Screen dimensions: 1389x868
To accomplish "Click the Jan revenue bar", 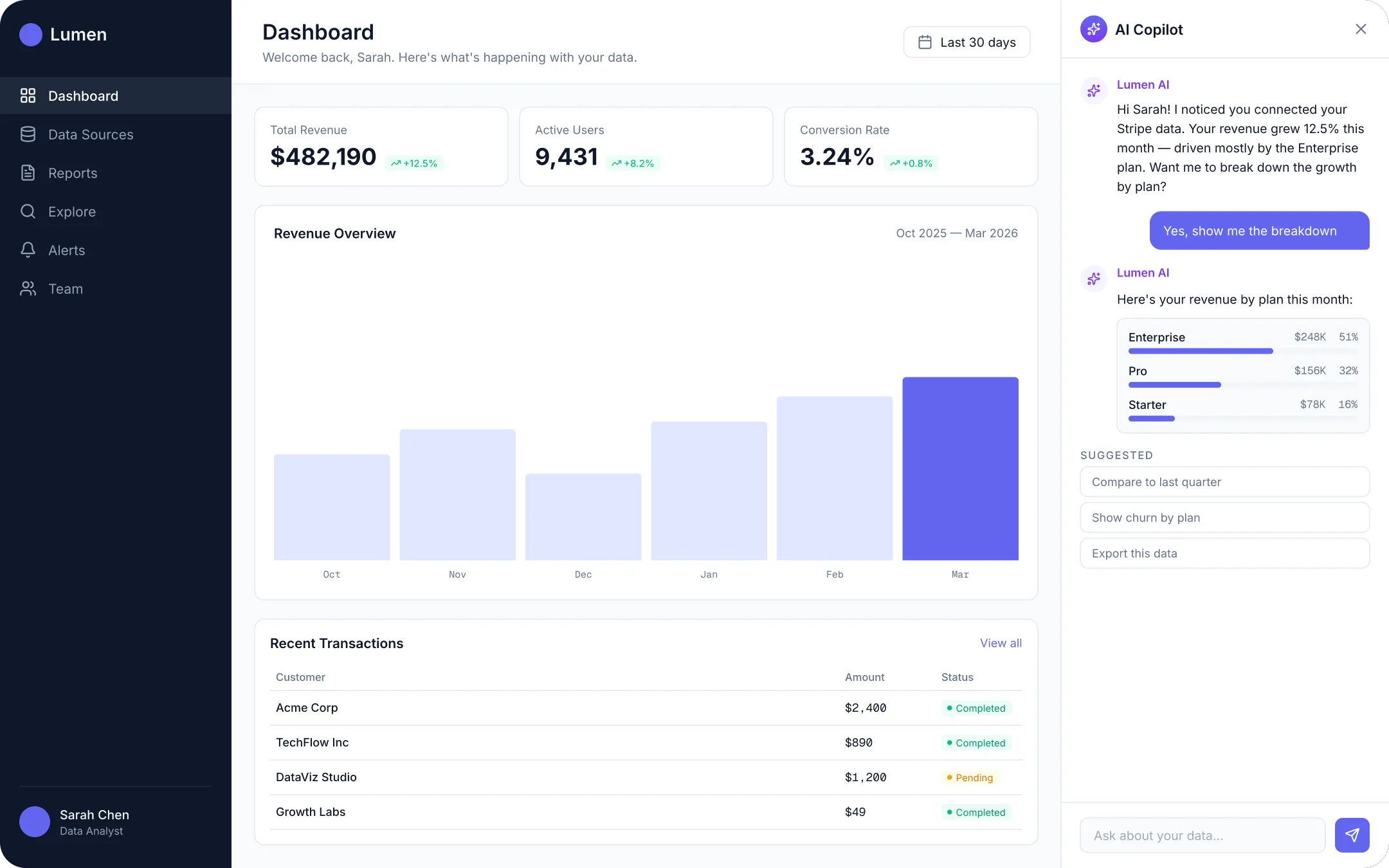I will coord(709,491).
